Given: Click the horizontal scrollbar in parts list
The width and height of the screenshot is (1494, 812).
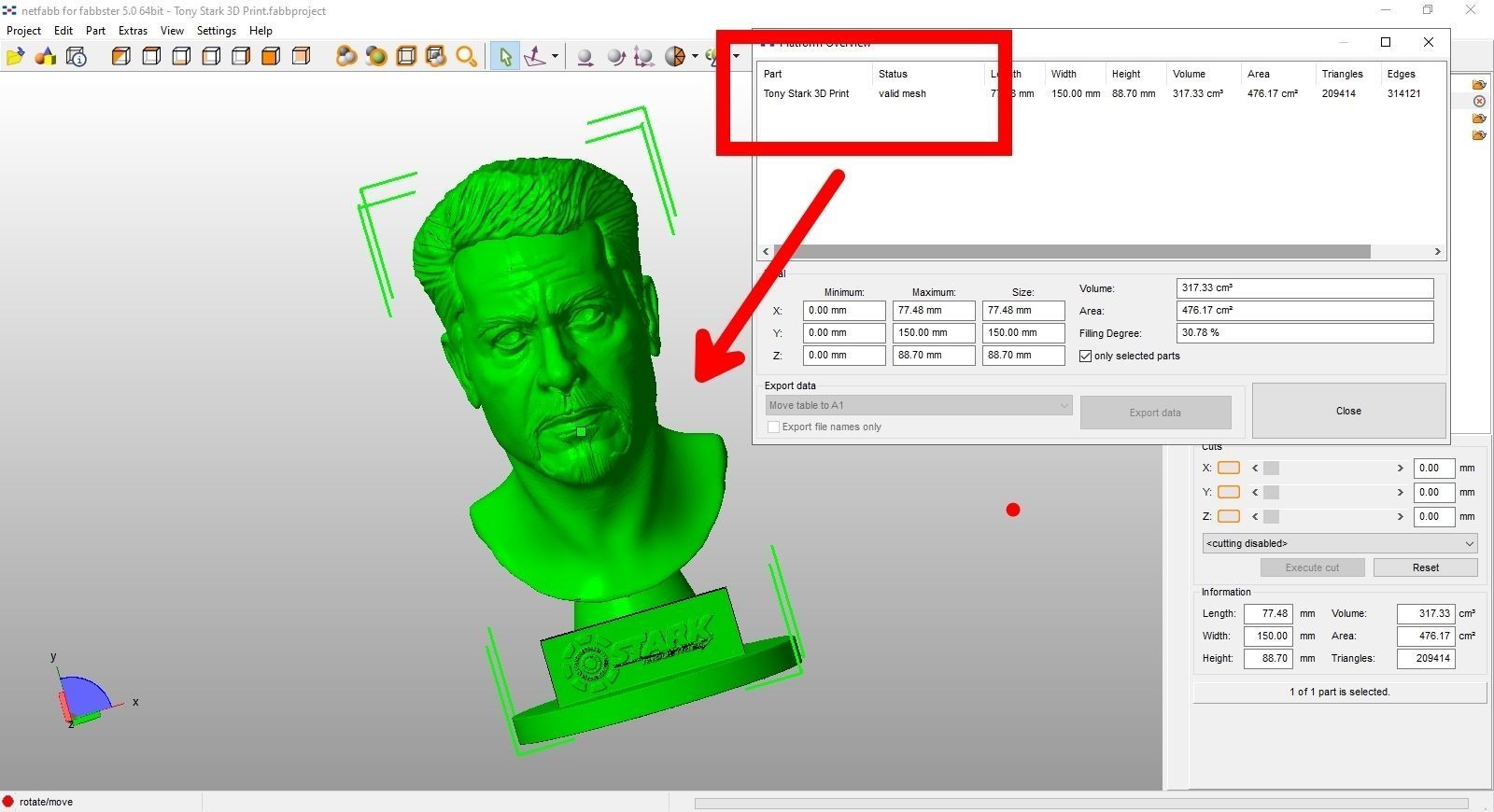Looking at the screenshot, I should pos(1072,252).
